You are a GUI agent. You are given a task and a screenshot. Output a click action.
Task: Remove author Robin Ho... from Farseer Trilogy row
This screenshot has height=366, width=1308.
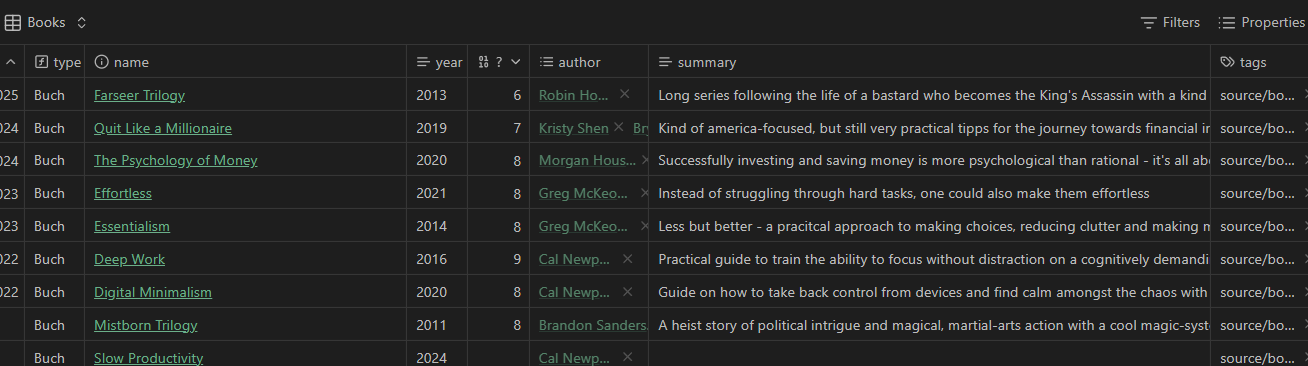(x=624, y=94)
